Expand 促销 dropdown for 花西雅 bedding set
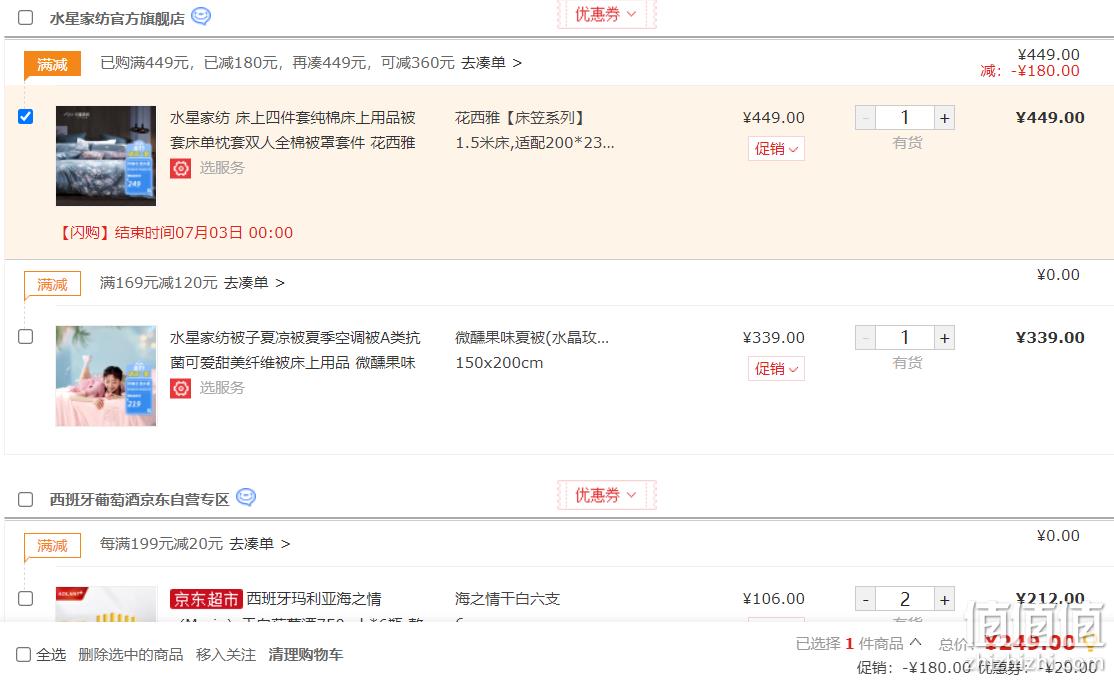This screenshot has width=1114, height=680. [x=776, y=149]
